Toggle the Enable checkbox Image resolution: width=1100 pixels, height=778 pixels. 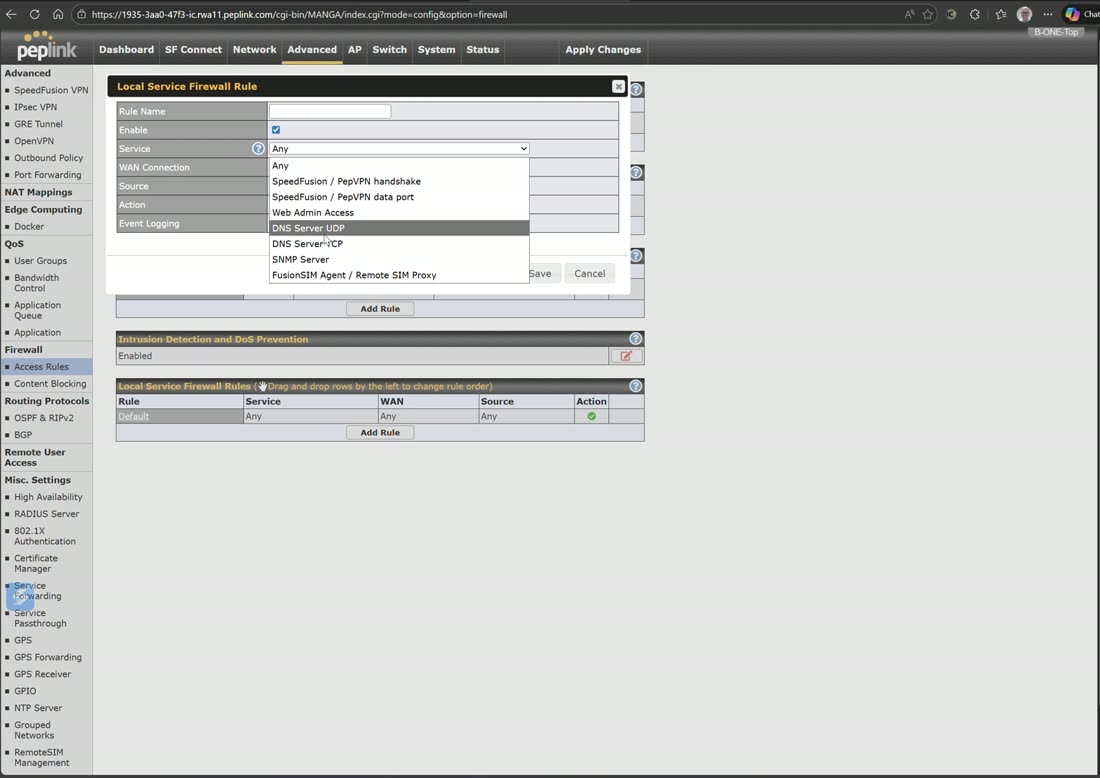pos(276,130)
